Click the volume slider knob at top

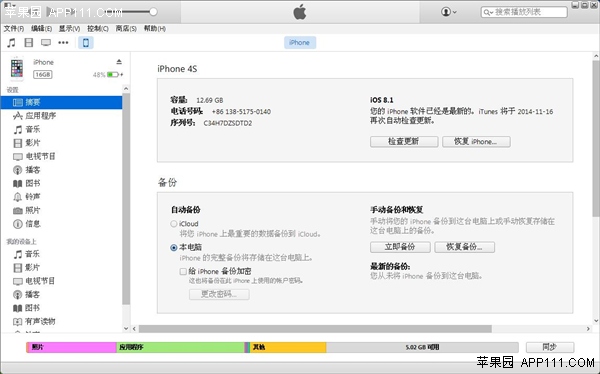click(153, 12)
